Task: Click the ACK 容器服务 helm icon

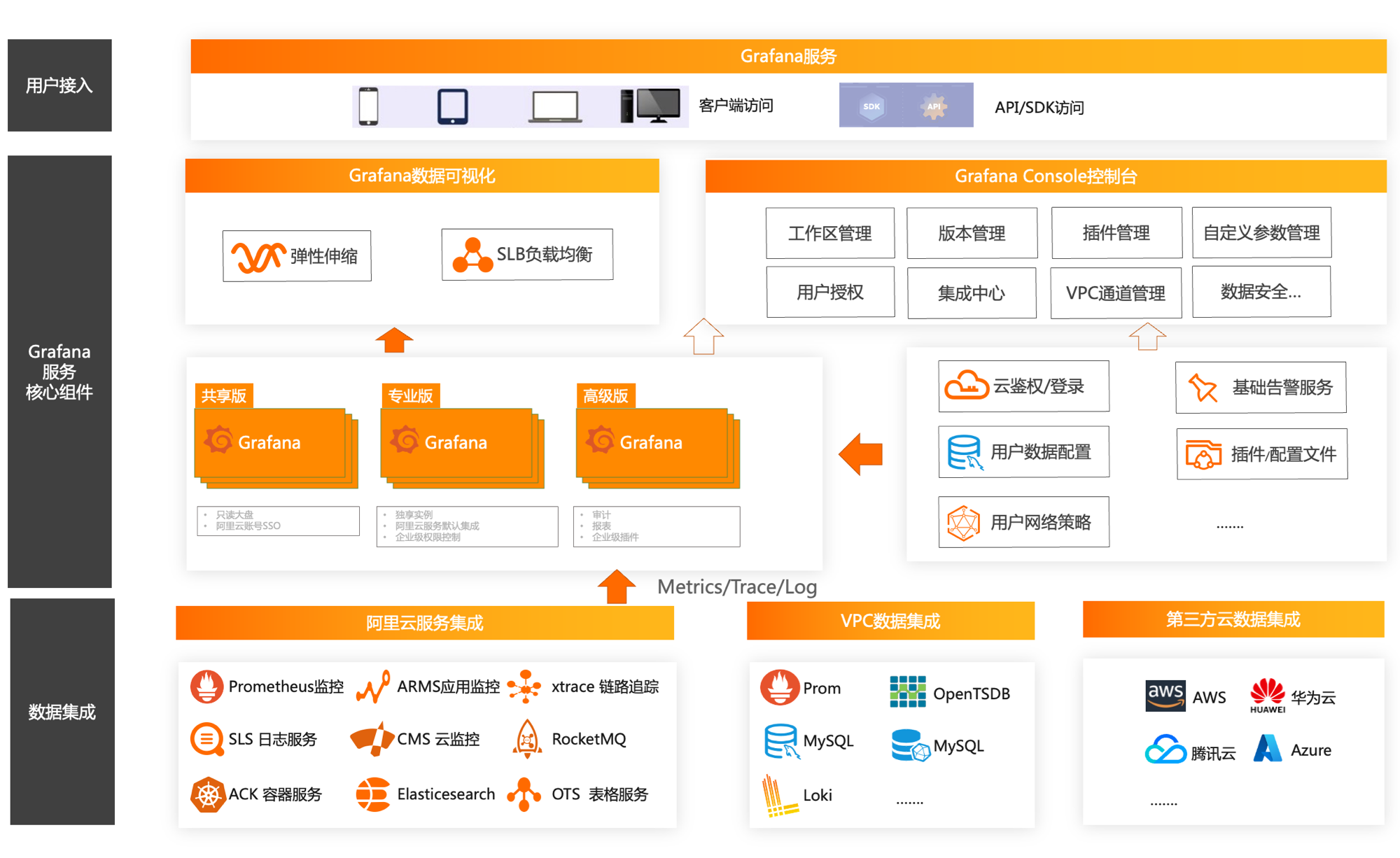Action: [x=208, y=794]
